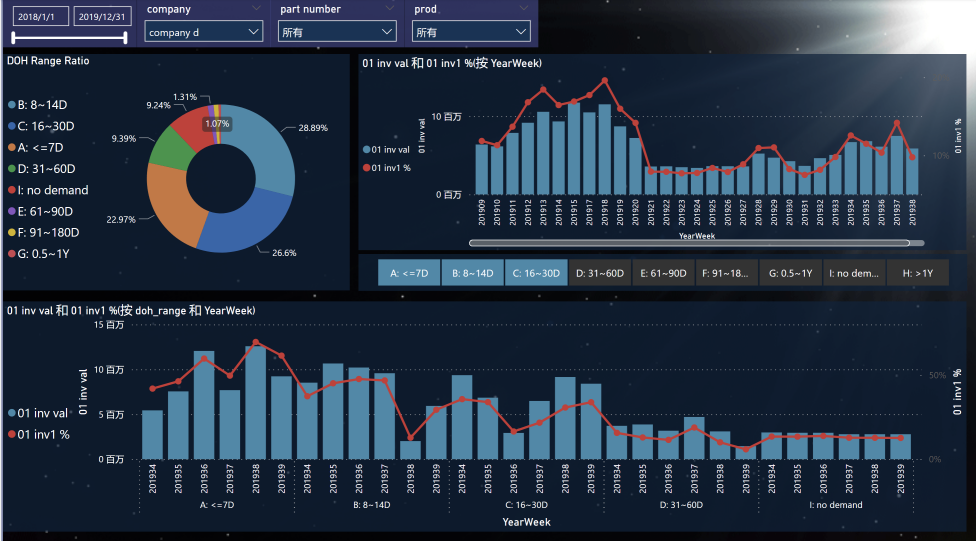976x541 pixels.
Task: Click the red I: no demand legend dot
Action: pyautogui.click(x=12, y=190)
